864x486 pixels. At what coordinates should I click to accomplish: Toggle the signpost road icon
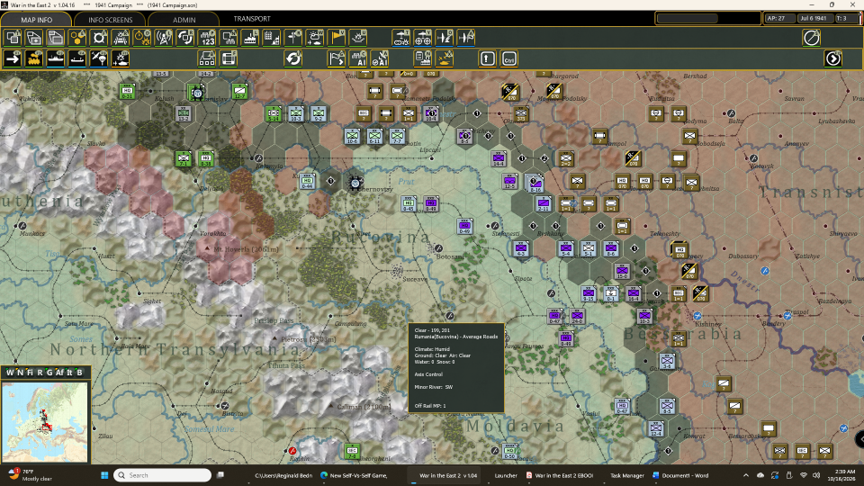tap(293, 38)
